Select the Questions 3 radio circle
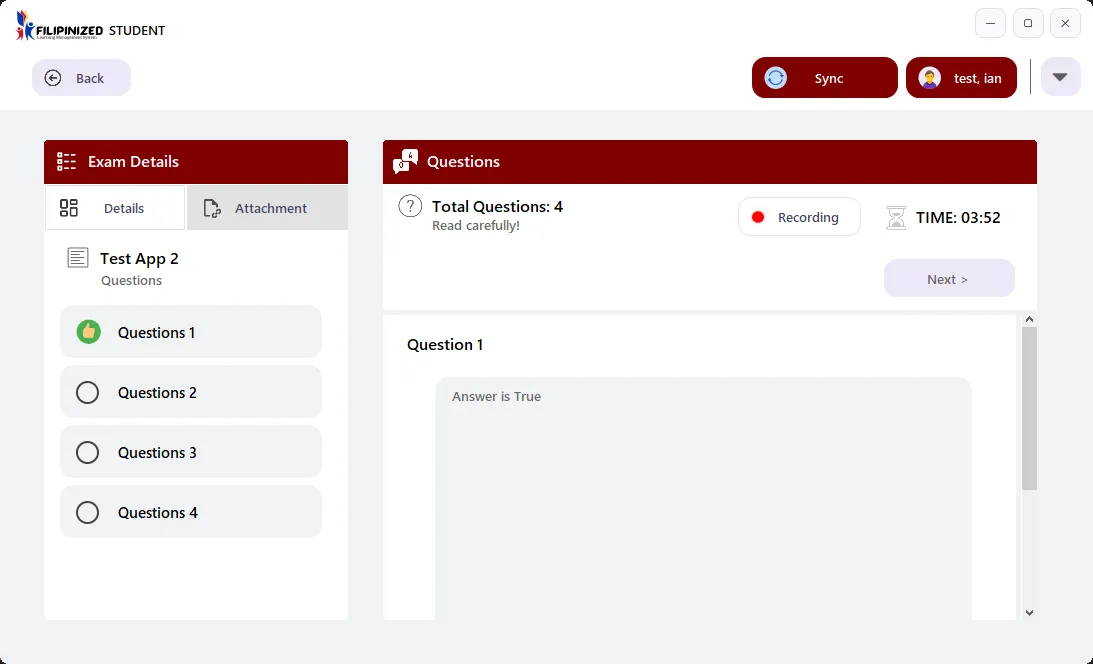 pyautogui.click(x=88, y=452)
